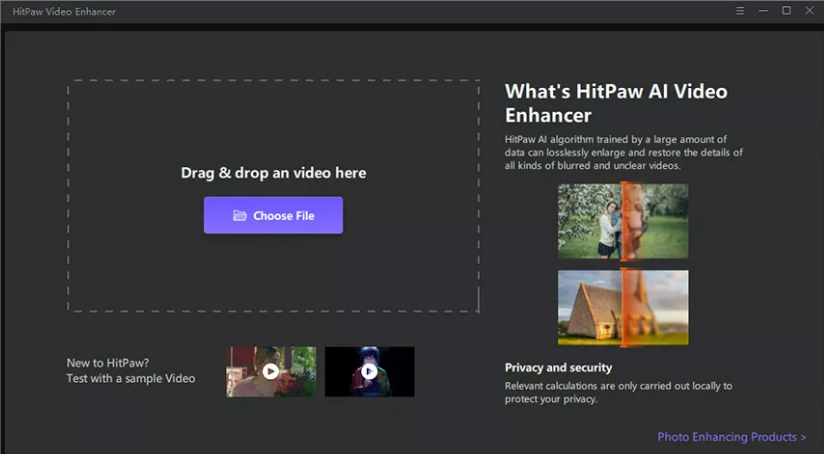
Task: Click the "Test with a sample Video" text
Action: pos(131,379)
